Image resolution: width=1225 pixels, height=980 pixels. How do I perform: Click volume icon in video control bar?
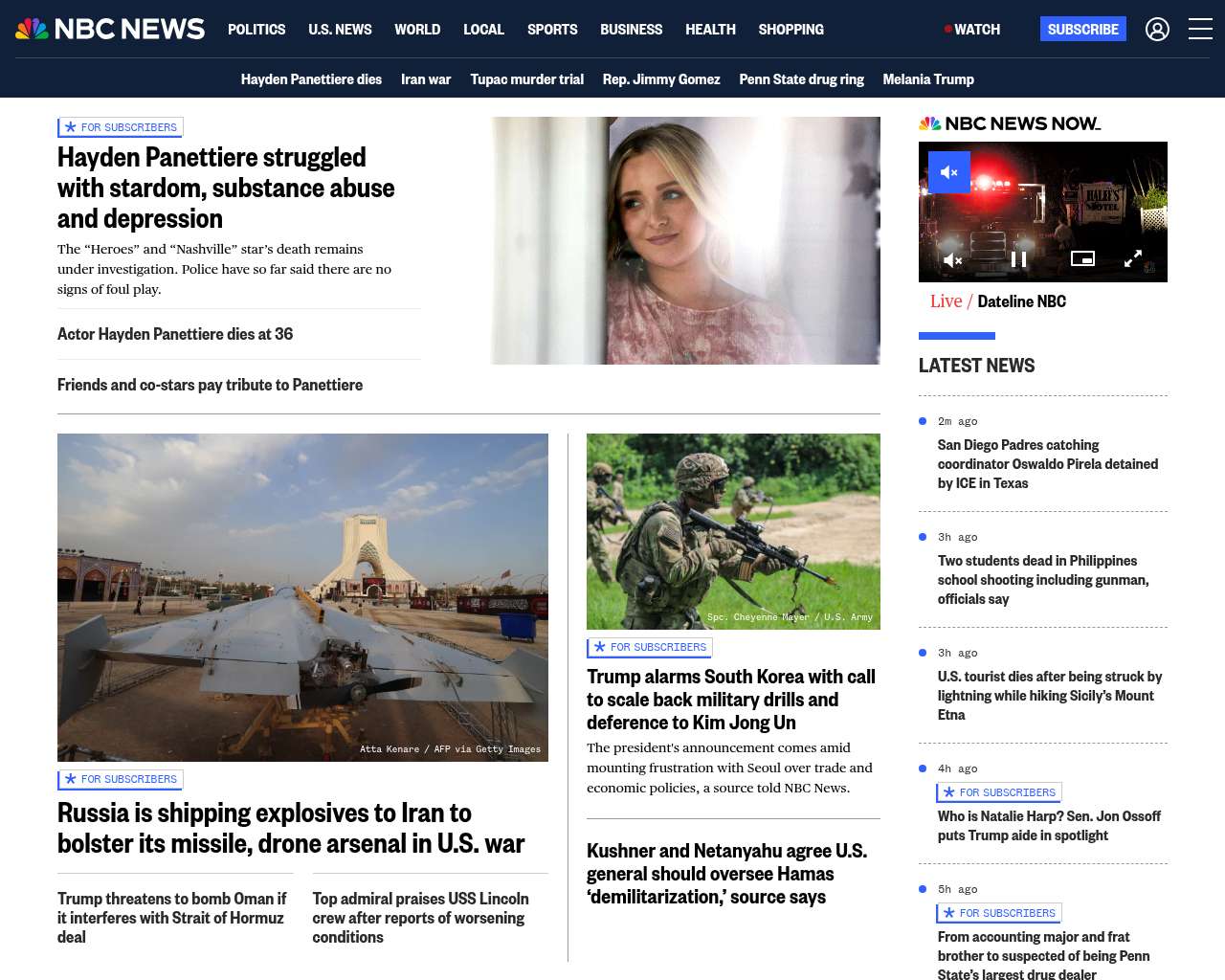pyautogui.click(x=953, y=259)
